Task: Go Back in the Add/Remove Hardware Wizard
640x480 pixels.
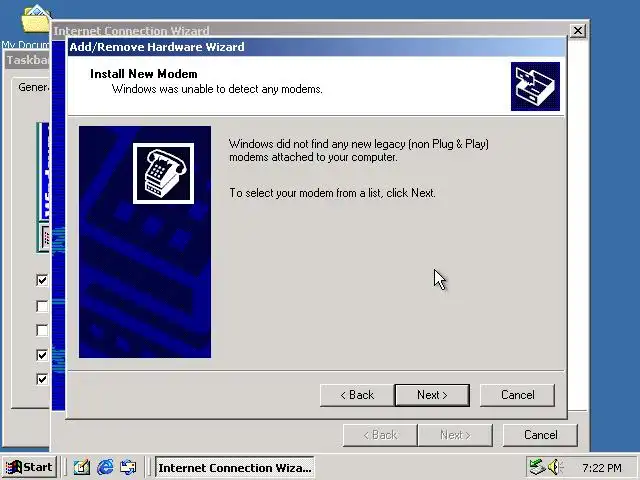Action: pyautogui.click(x=357, y=395)
